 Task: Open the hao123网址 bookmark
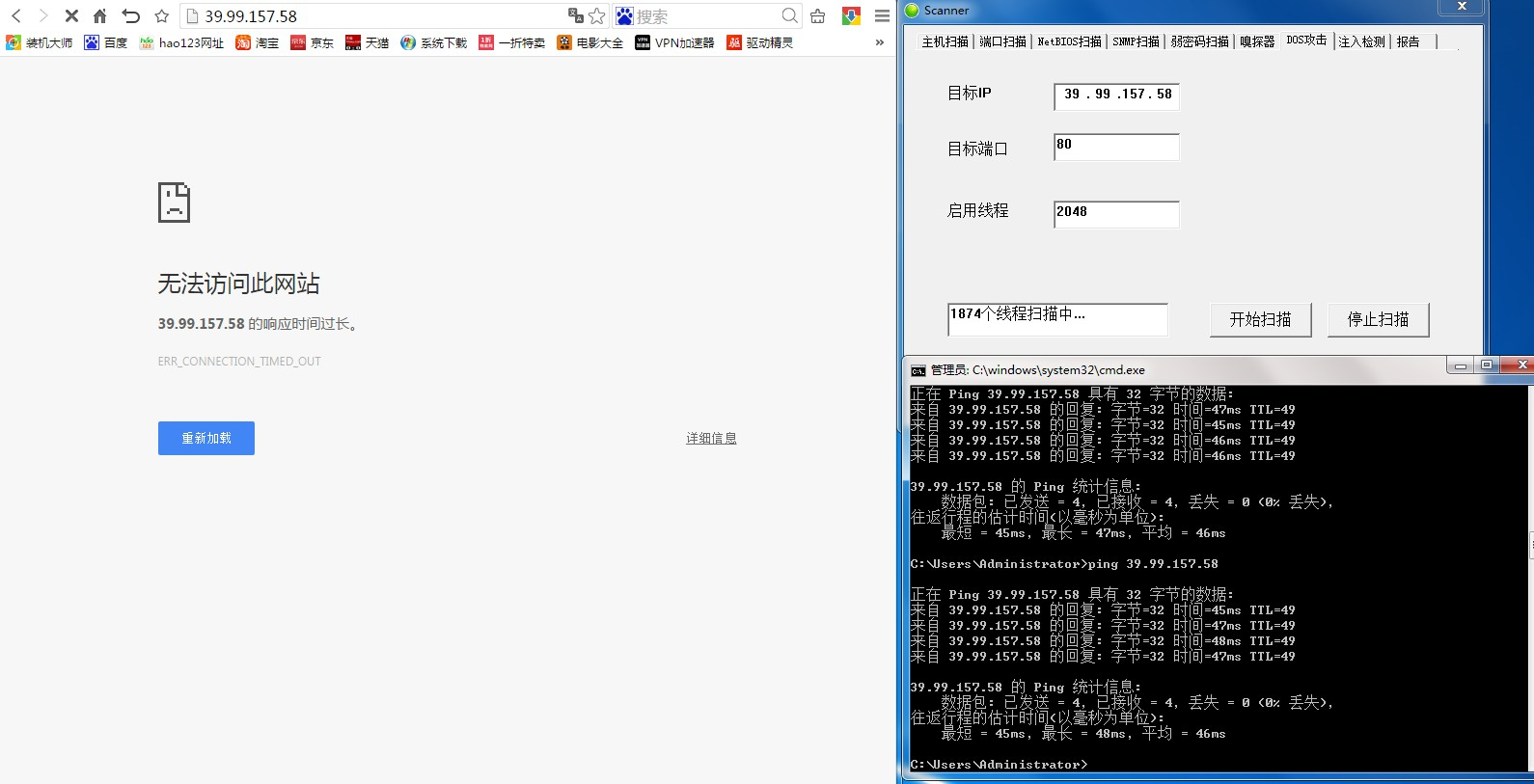click(181, 42)
